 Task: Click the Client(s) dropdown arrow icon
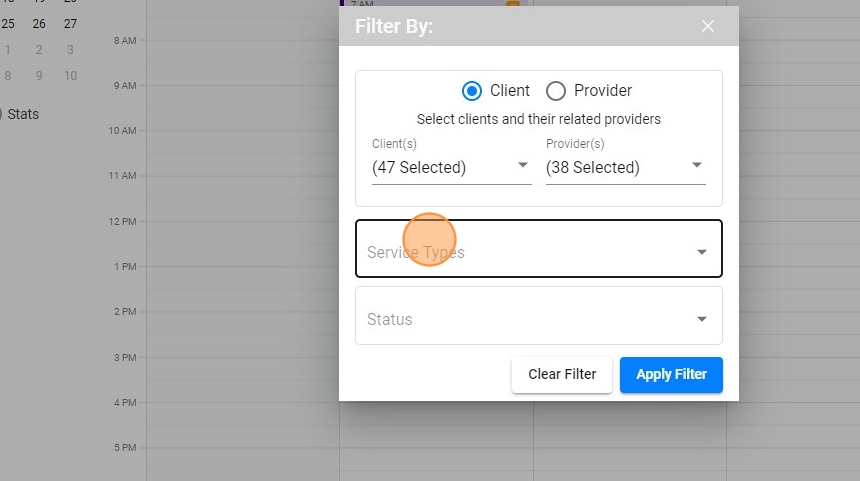pos(523,166)
